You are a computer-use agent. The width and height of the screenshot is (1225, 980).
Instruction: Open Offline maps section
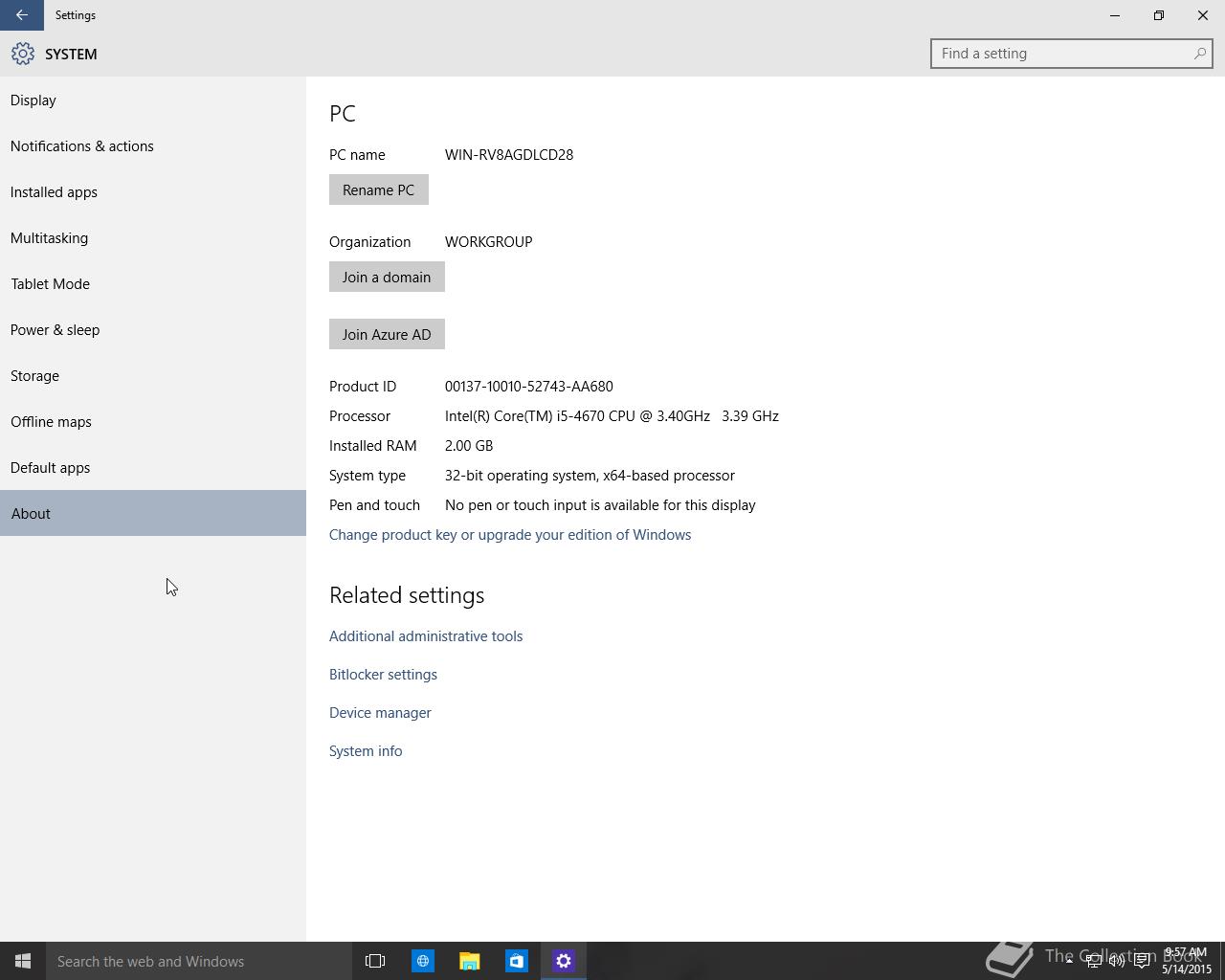pos(153,421)
